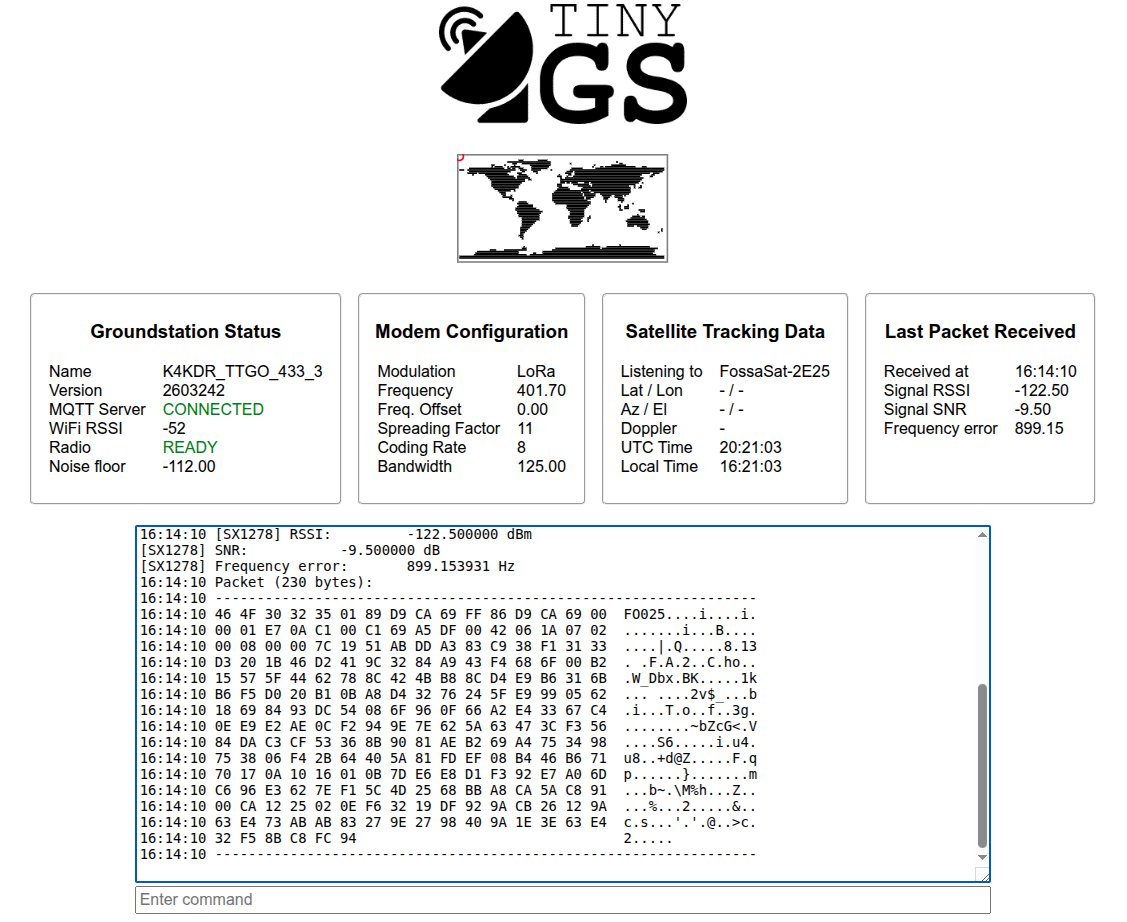
Task: Click the Local Time value 16:21:03
Action: coord(750,466)
